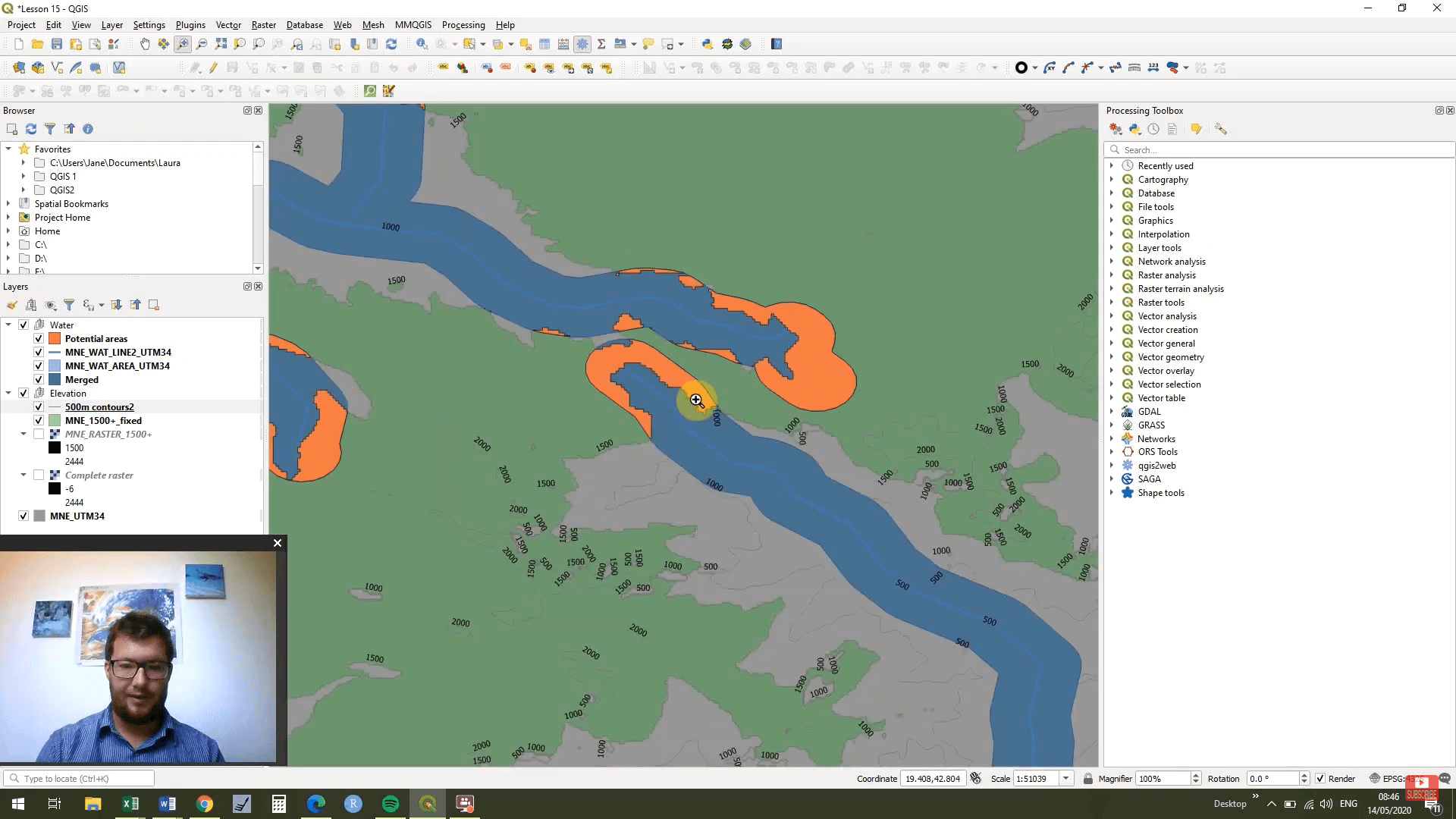Collapse the Favorites tree in Browser
The width and height of the screenshot is (1456, 819).
[8, 149]
